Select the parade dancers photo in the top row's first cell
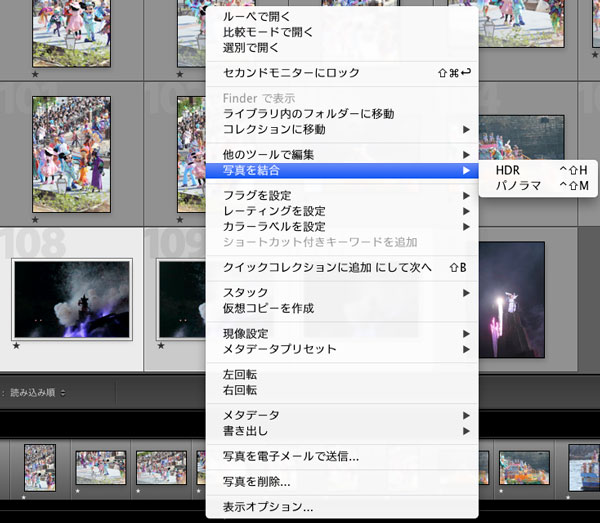600x523 pixels. pos(72,33)
